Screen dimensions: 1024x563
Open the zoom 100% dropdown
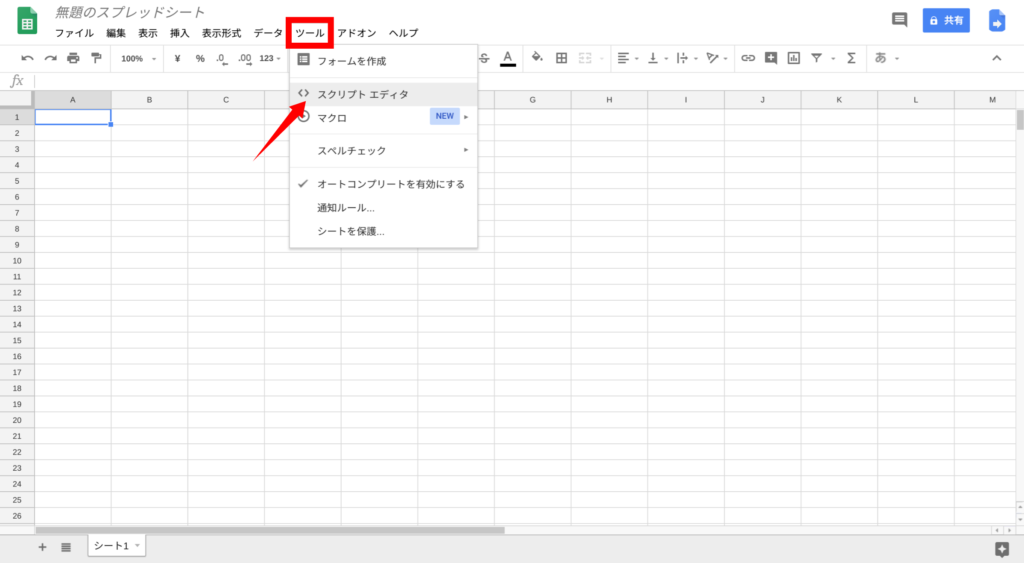click(x=138, y=58)
